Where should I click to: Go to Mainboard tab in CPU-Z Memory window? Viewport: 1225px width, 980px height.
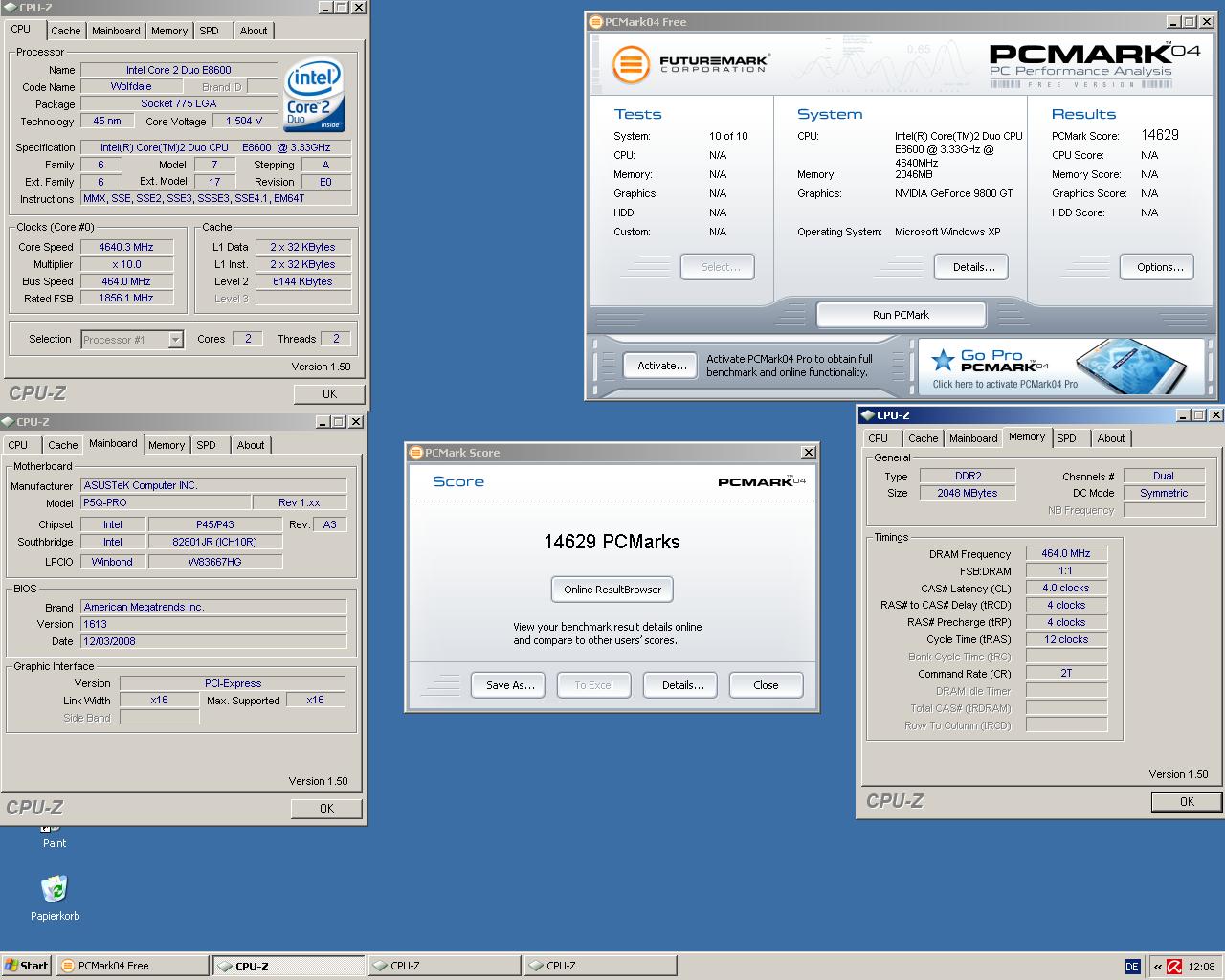click(x=973, y=438)
